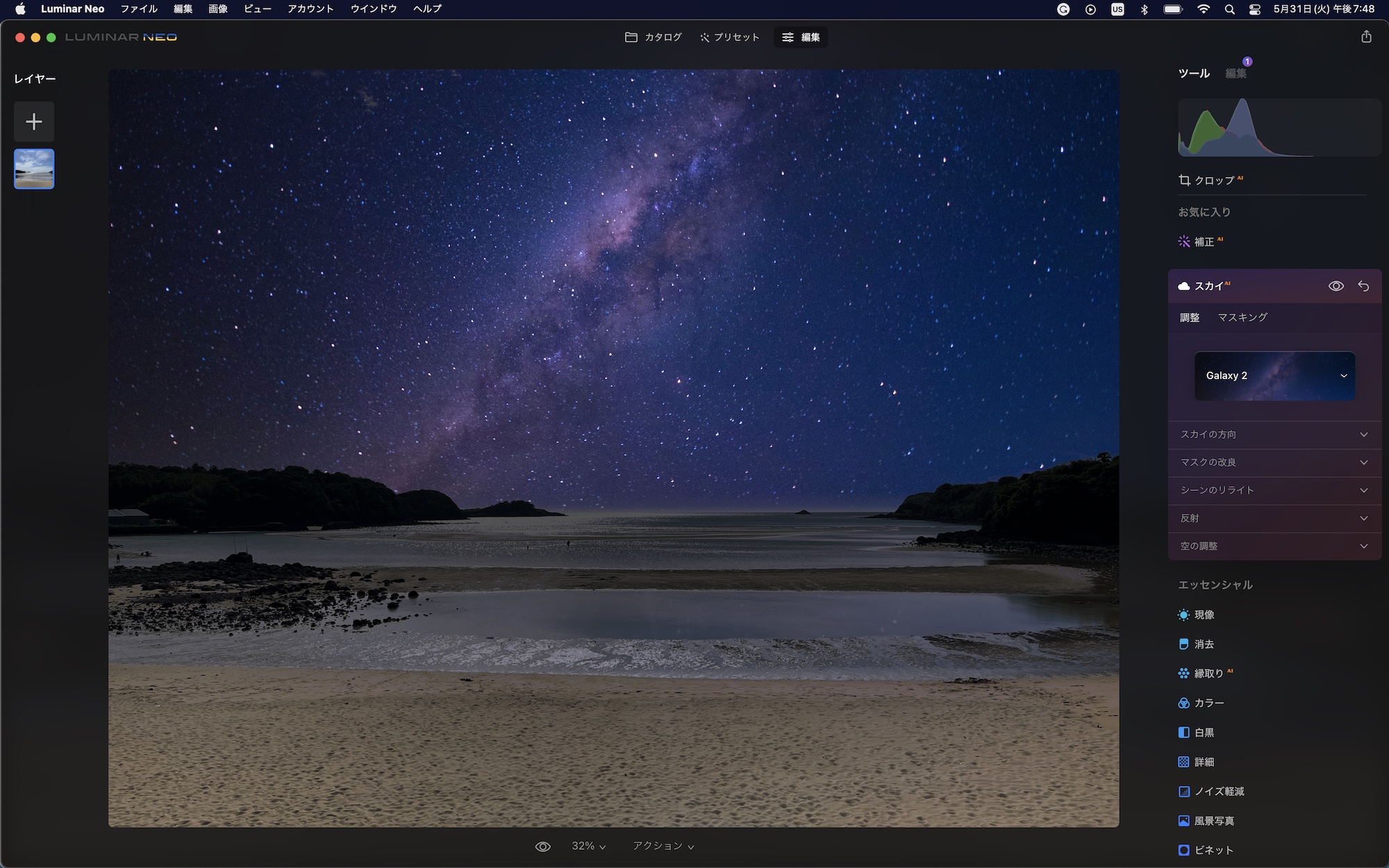
Task: Open the 32% zoom level dropdown
Action: point(588,846)
